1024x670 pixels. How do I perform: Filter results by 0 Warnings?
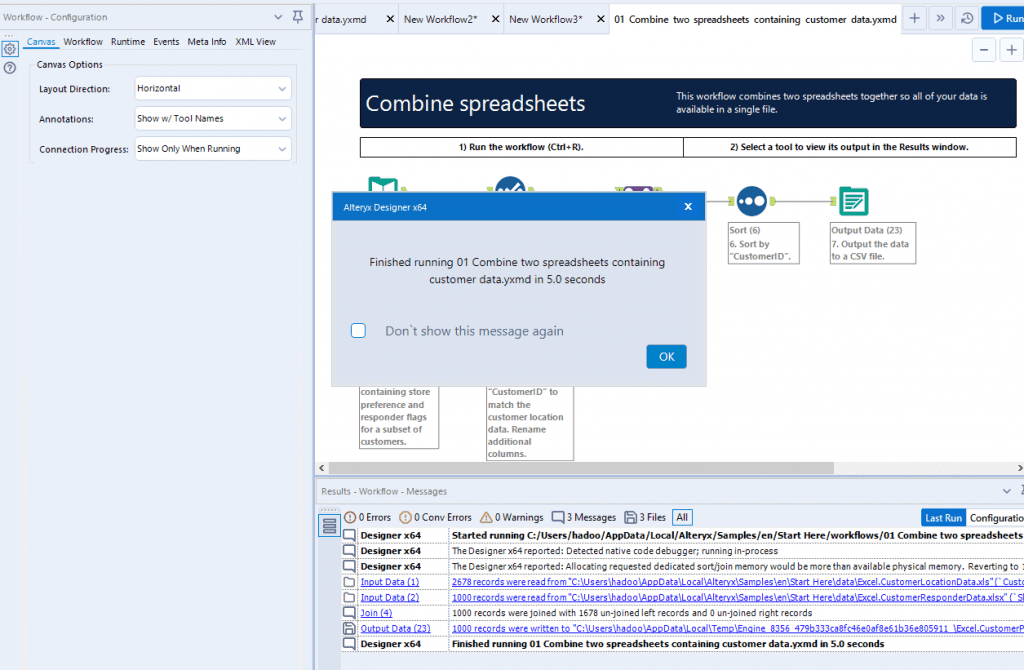pyautogui.click(x=512, y=517)
